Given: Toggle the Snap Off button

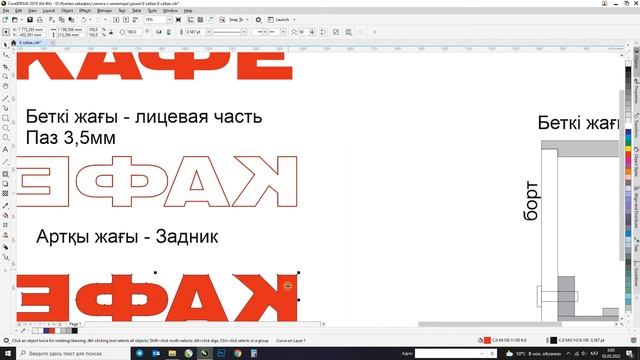Looking at the screenshot, I should [222, 20].
